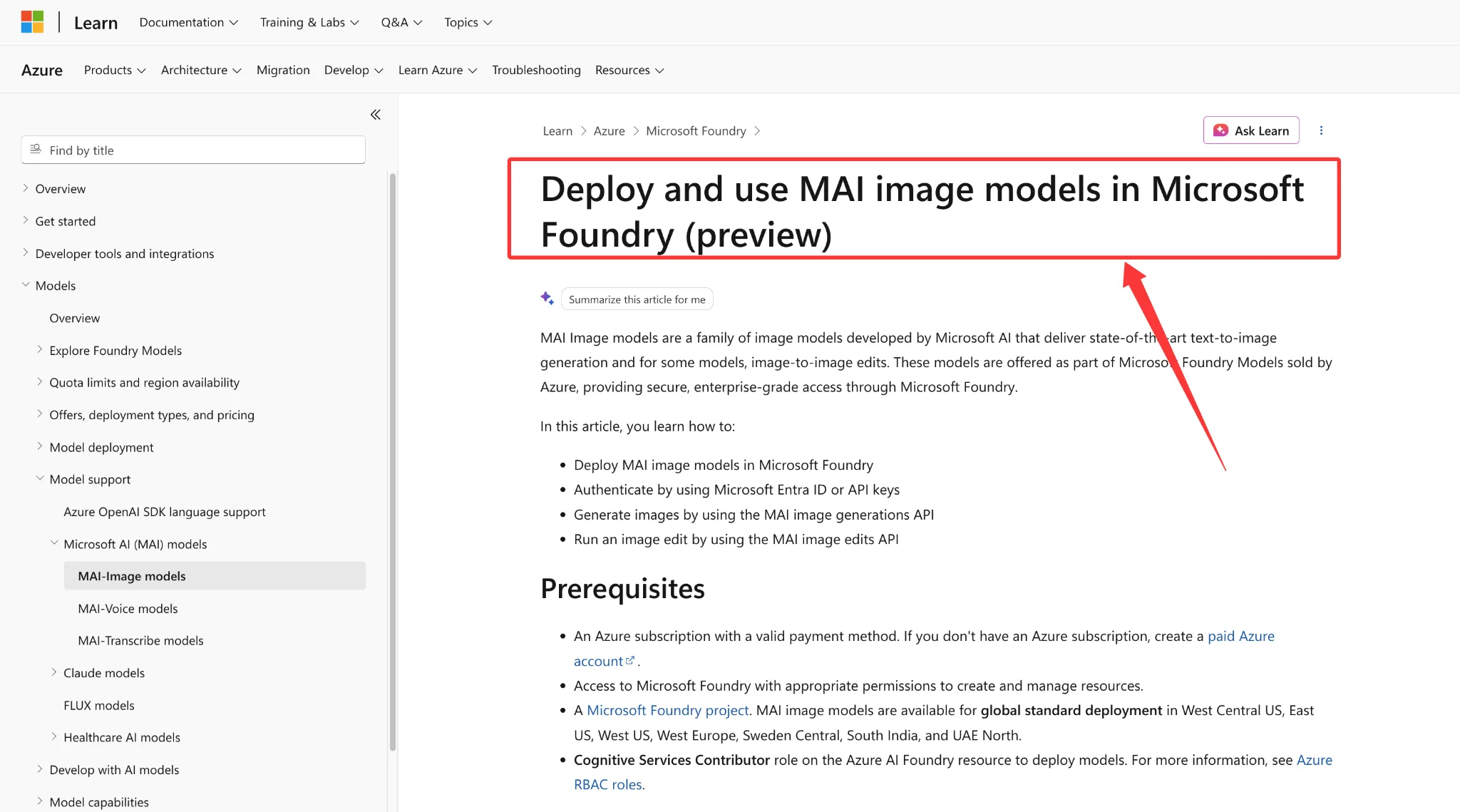Viewport: 1460px width, 812px height.
Task: Expand the Model deployment node
Action: point(40,447)
